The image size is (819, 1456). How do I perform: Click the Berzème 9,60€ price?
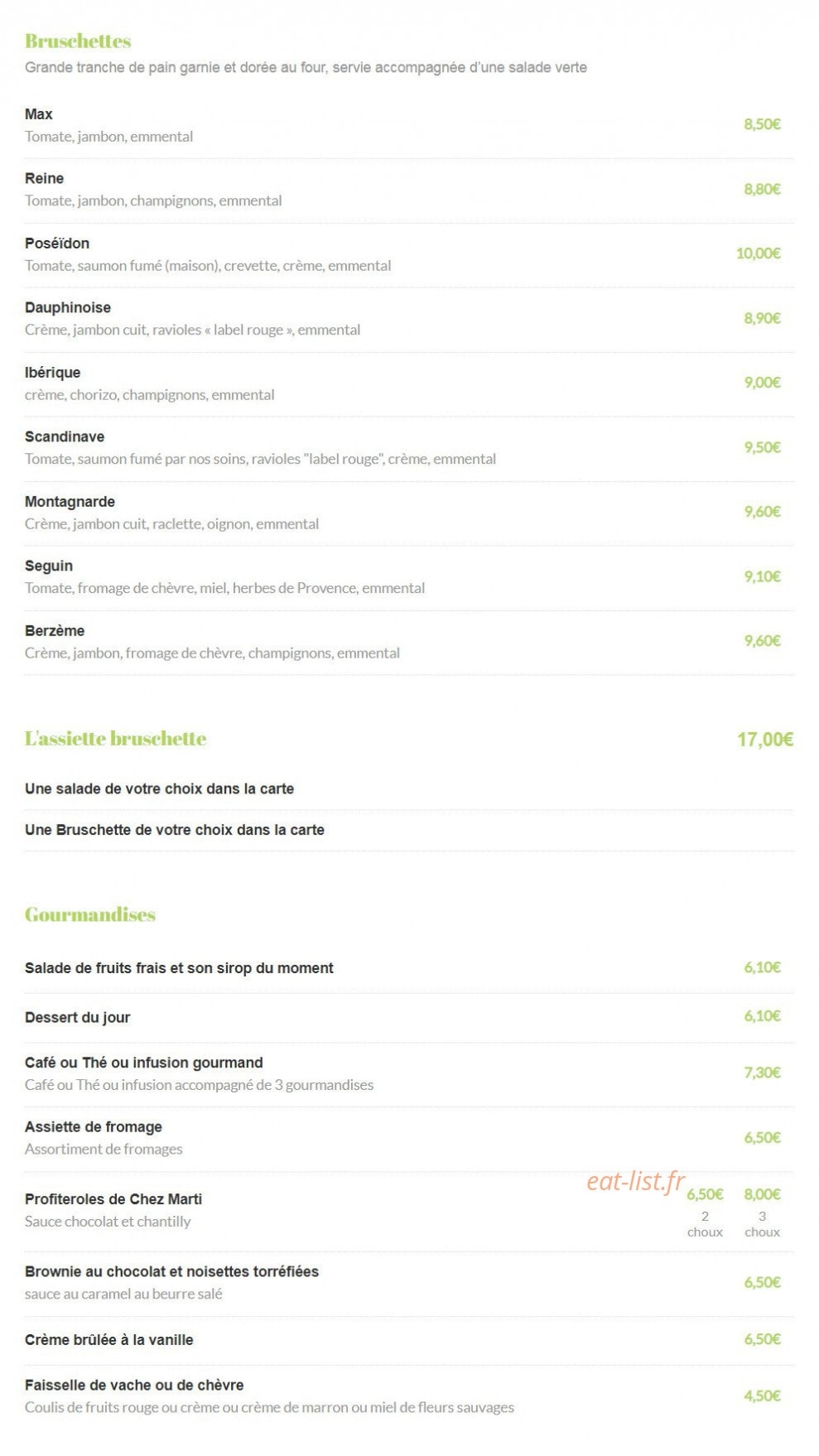point(762,641)
